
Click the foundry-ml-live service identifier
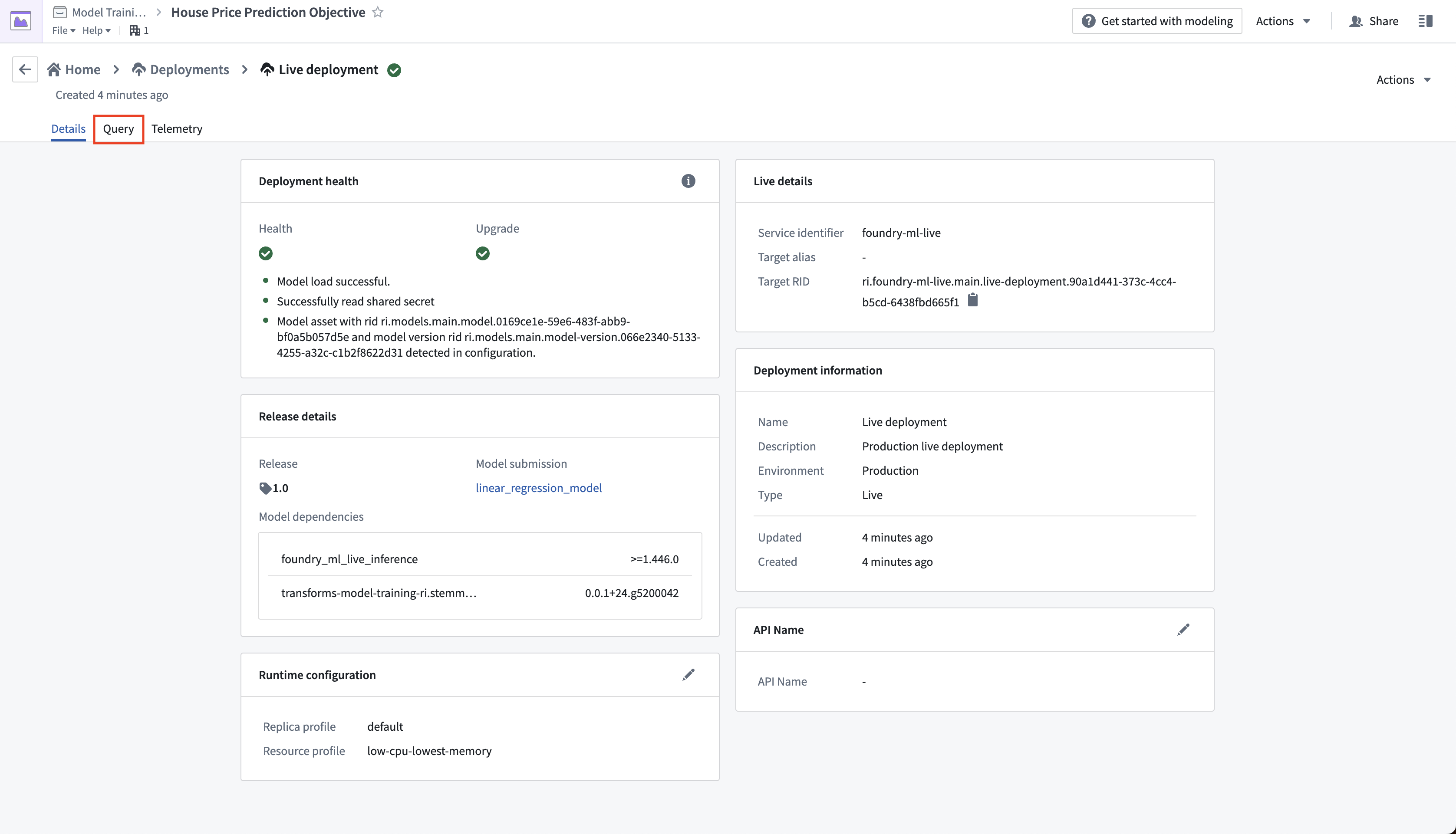(901, 233)
